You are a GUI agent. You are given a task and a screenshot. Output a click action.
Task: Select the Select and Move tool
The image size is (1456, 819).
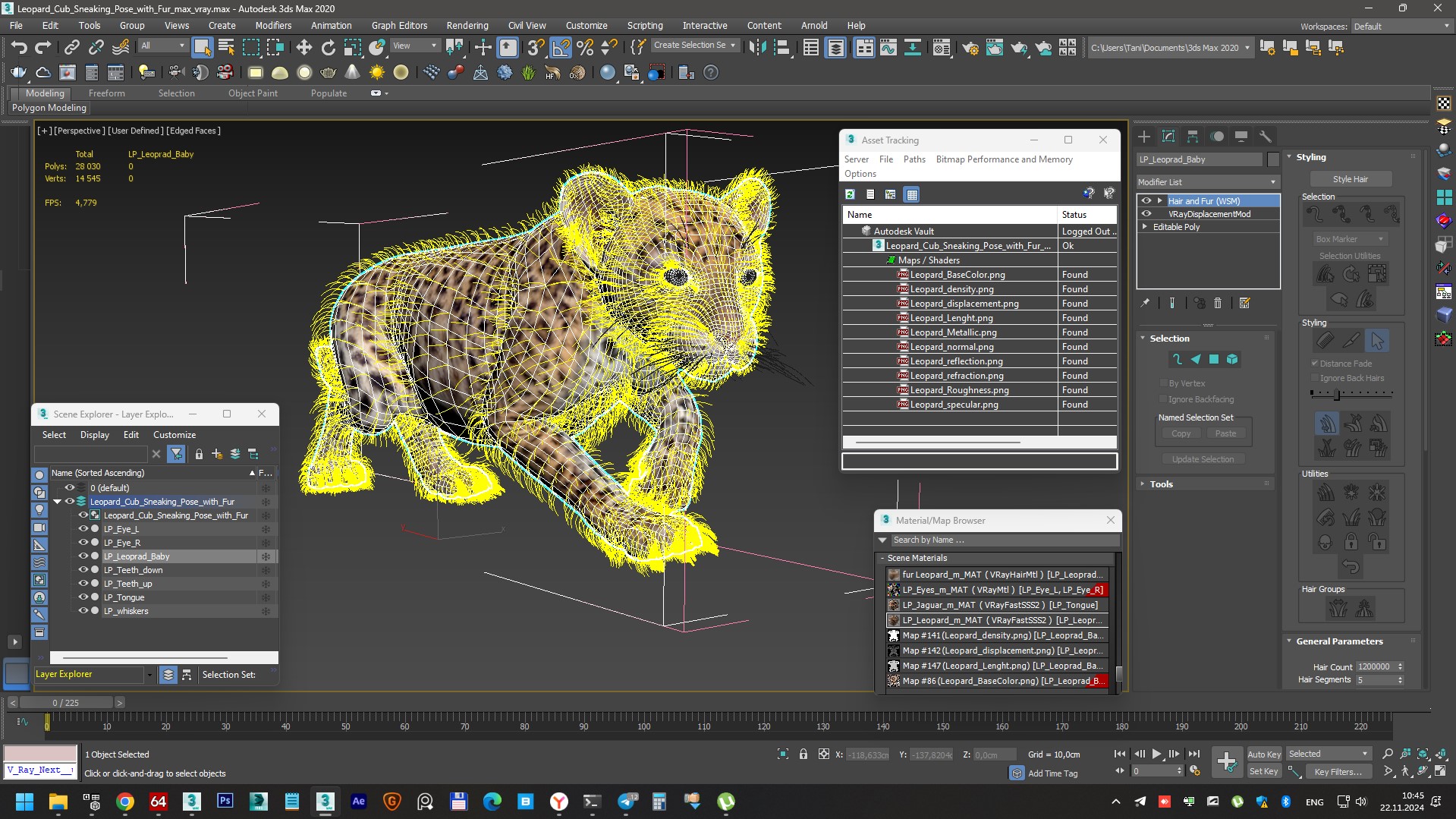303,48
